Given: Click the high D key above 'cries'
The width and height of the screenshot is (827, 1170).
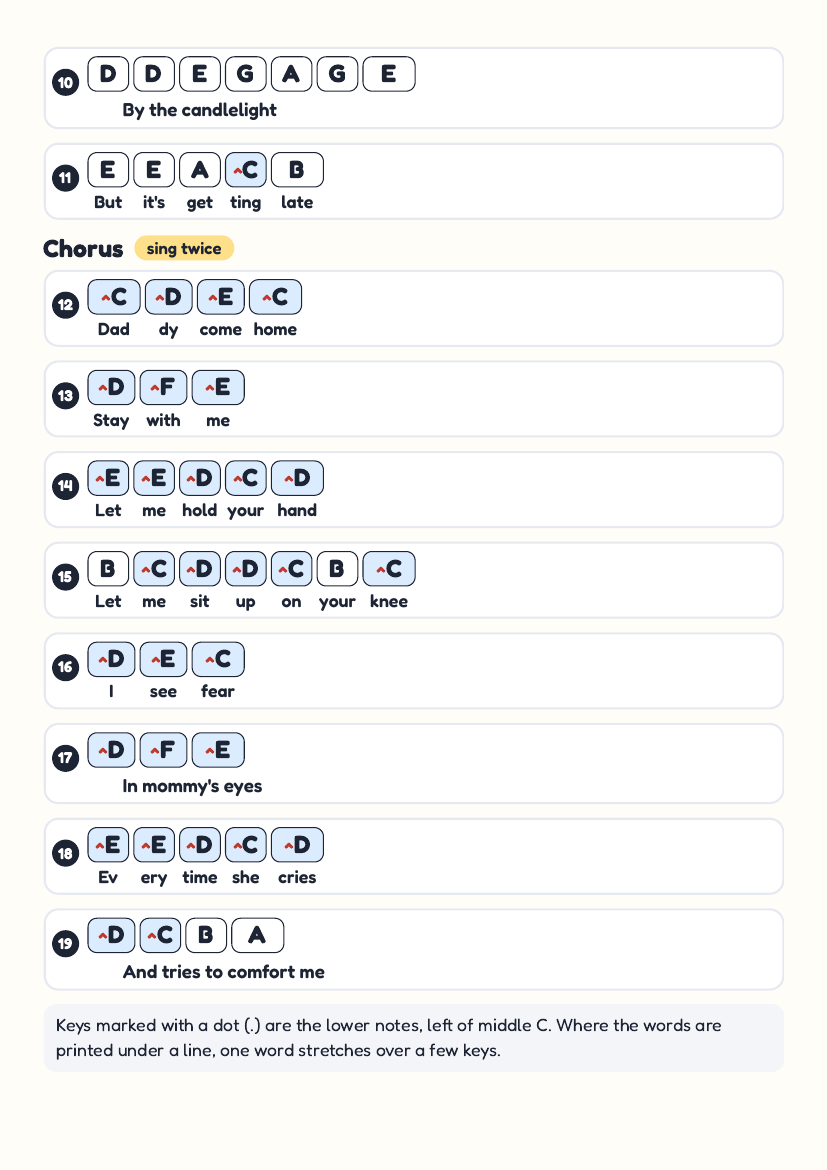Looking at the screenshot, I should pos(297,845).
